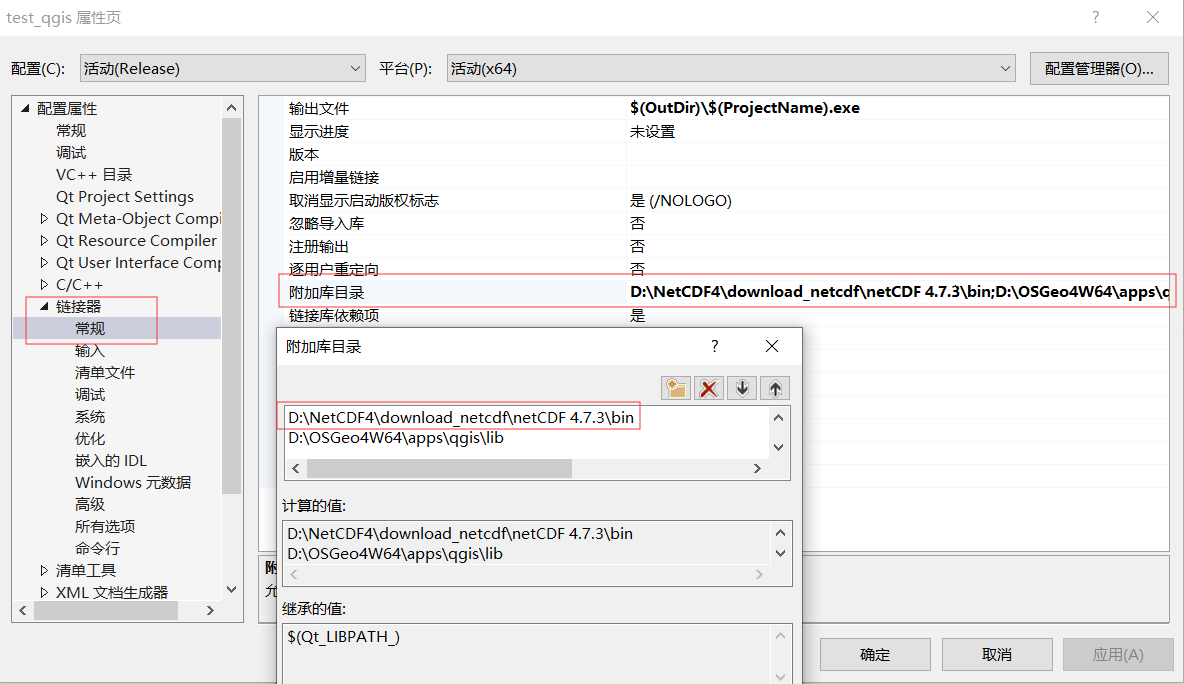Expand the Qt Meta-Object Compiler node
Screen dimensions: 1184x684
pyautogui.click(x=44, y=218)
